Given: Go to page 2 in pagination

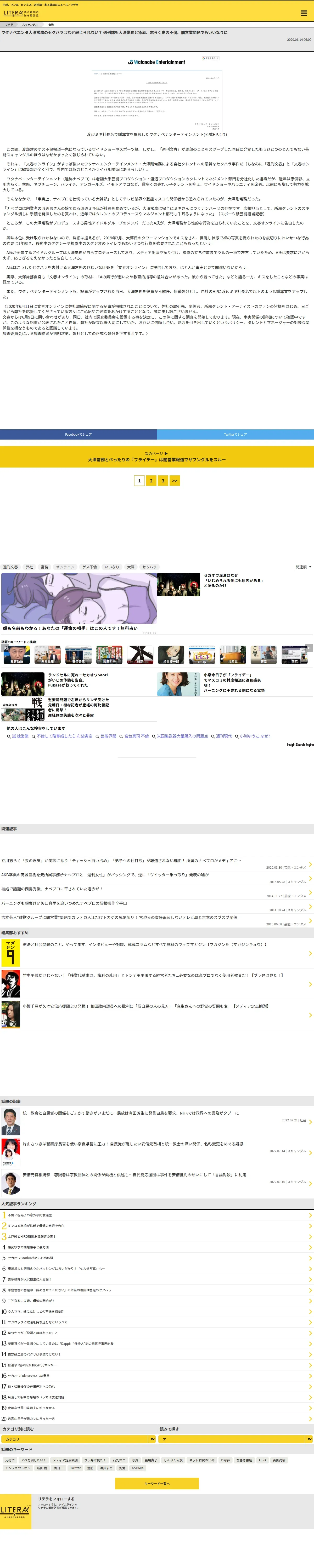Looking at the screenshot, I should point(151,480).
